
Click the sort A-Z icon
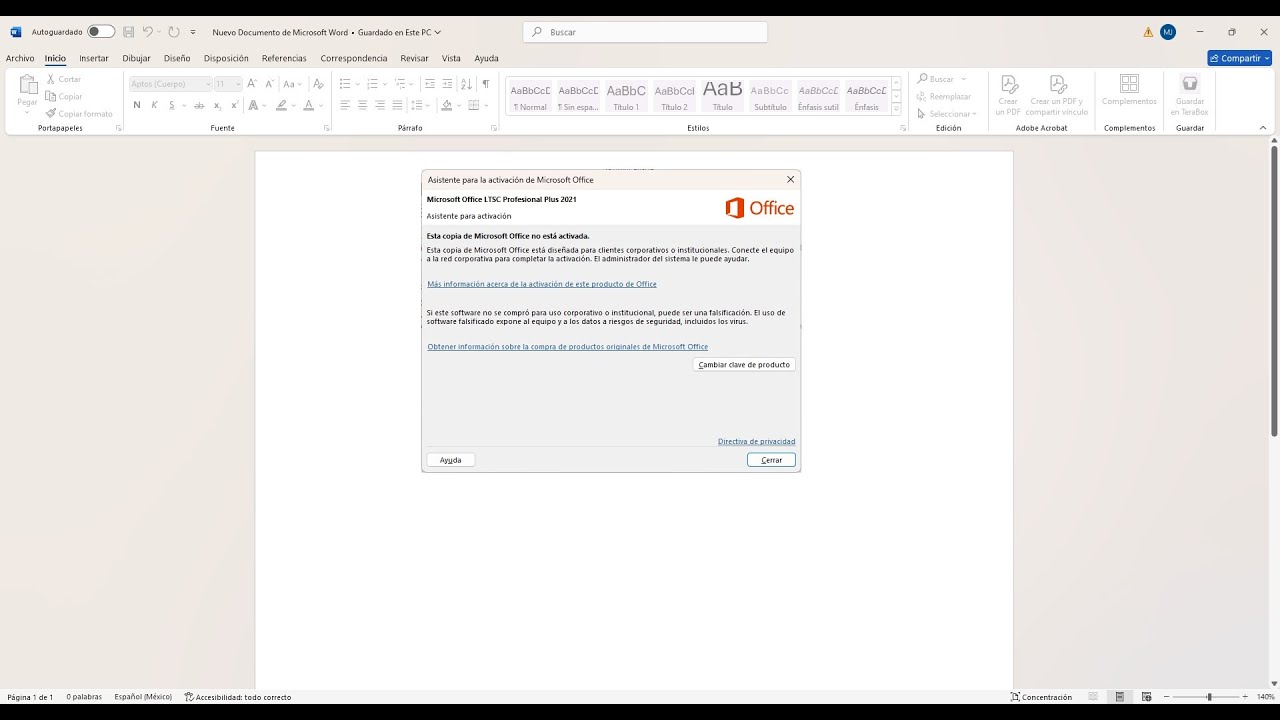(466, 84)
